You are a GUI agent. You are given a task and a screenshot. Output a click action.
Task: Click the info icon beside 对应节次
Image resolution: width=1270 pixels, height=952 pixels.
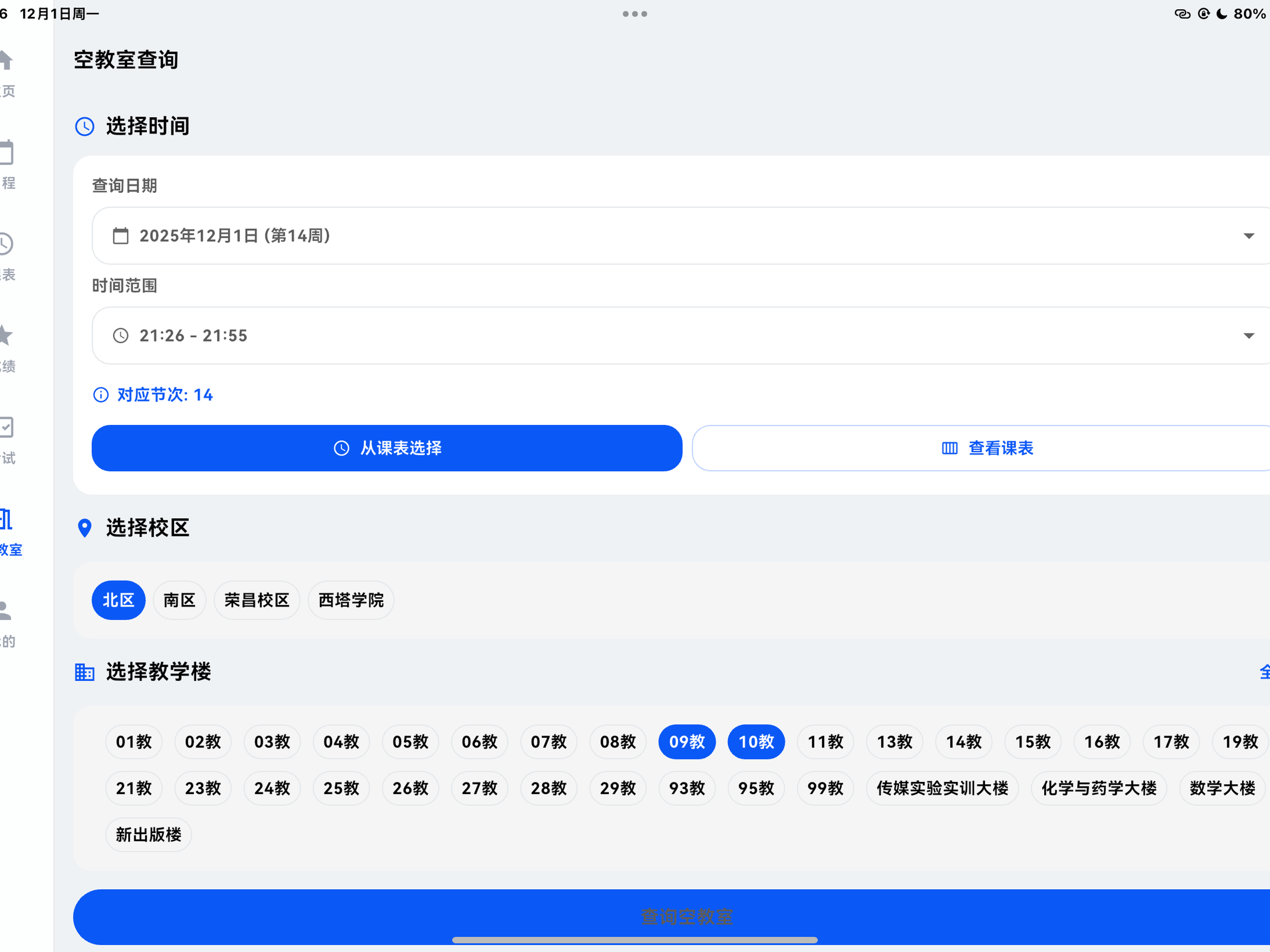tap(101, 395)
